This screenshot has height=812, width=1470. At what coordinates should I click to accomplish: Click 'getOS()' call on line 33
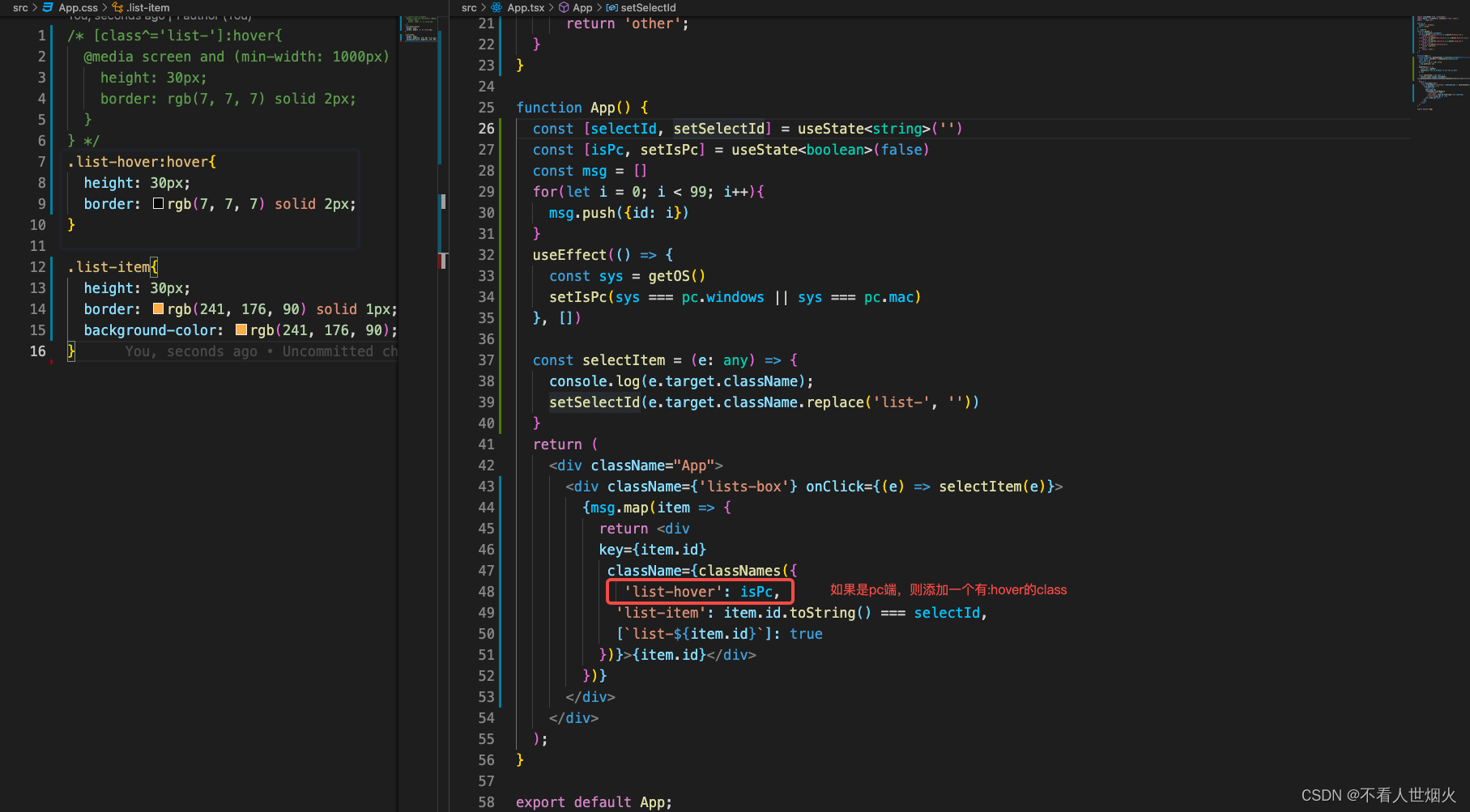[676, 276]
